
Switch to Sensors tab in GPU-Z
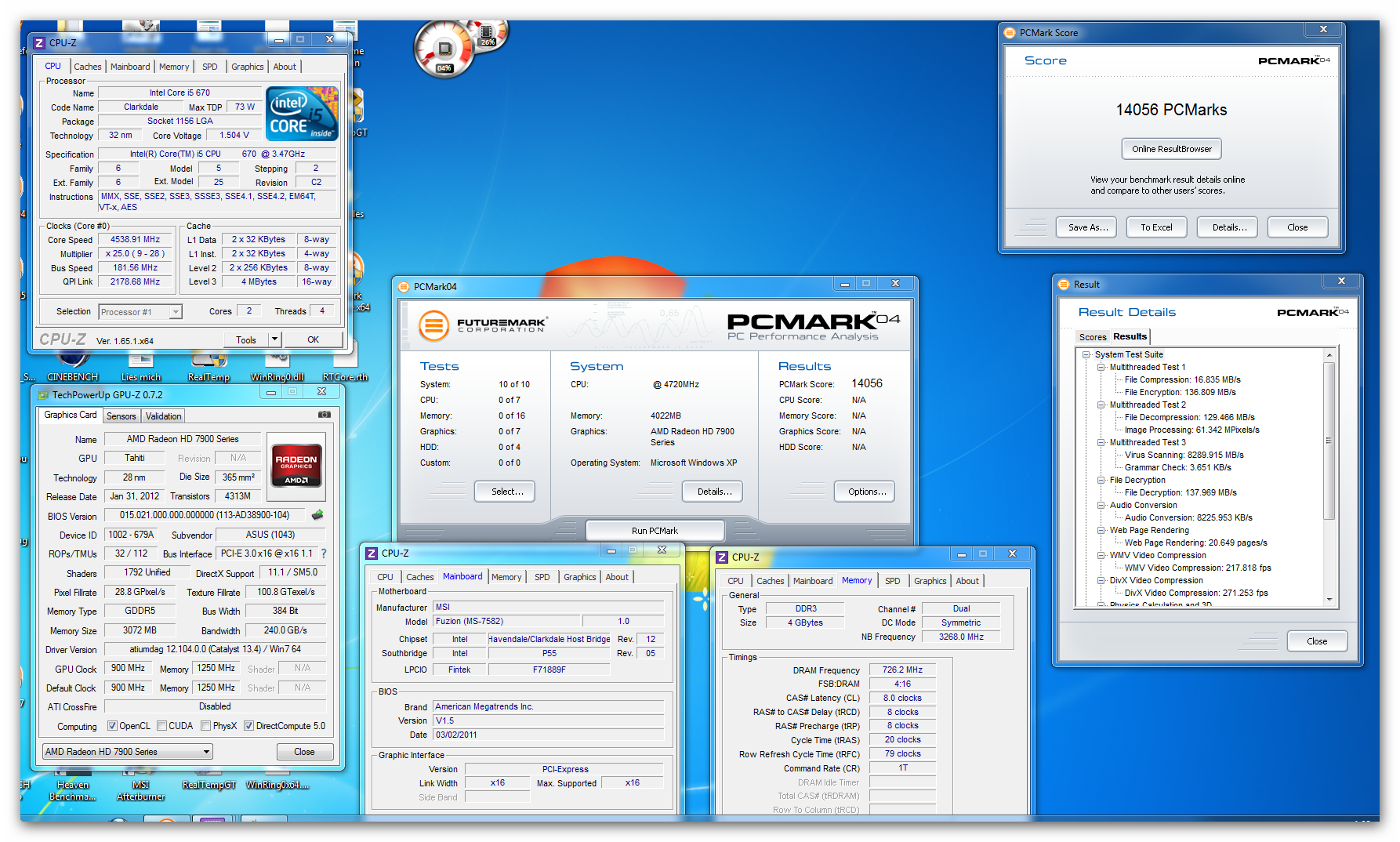click(x=121, y=416)
